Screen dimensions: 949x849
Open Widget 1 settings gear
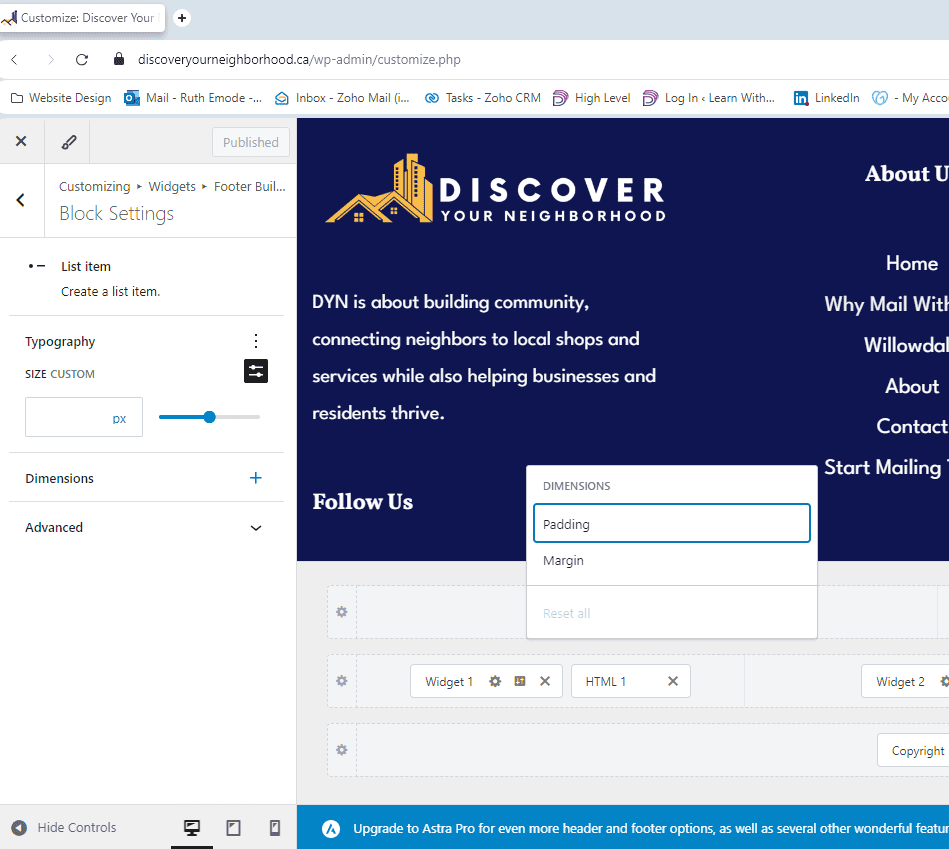pyautogui.click(x=495, y=681)
